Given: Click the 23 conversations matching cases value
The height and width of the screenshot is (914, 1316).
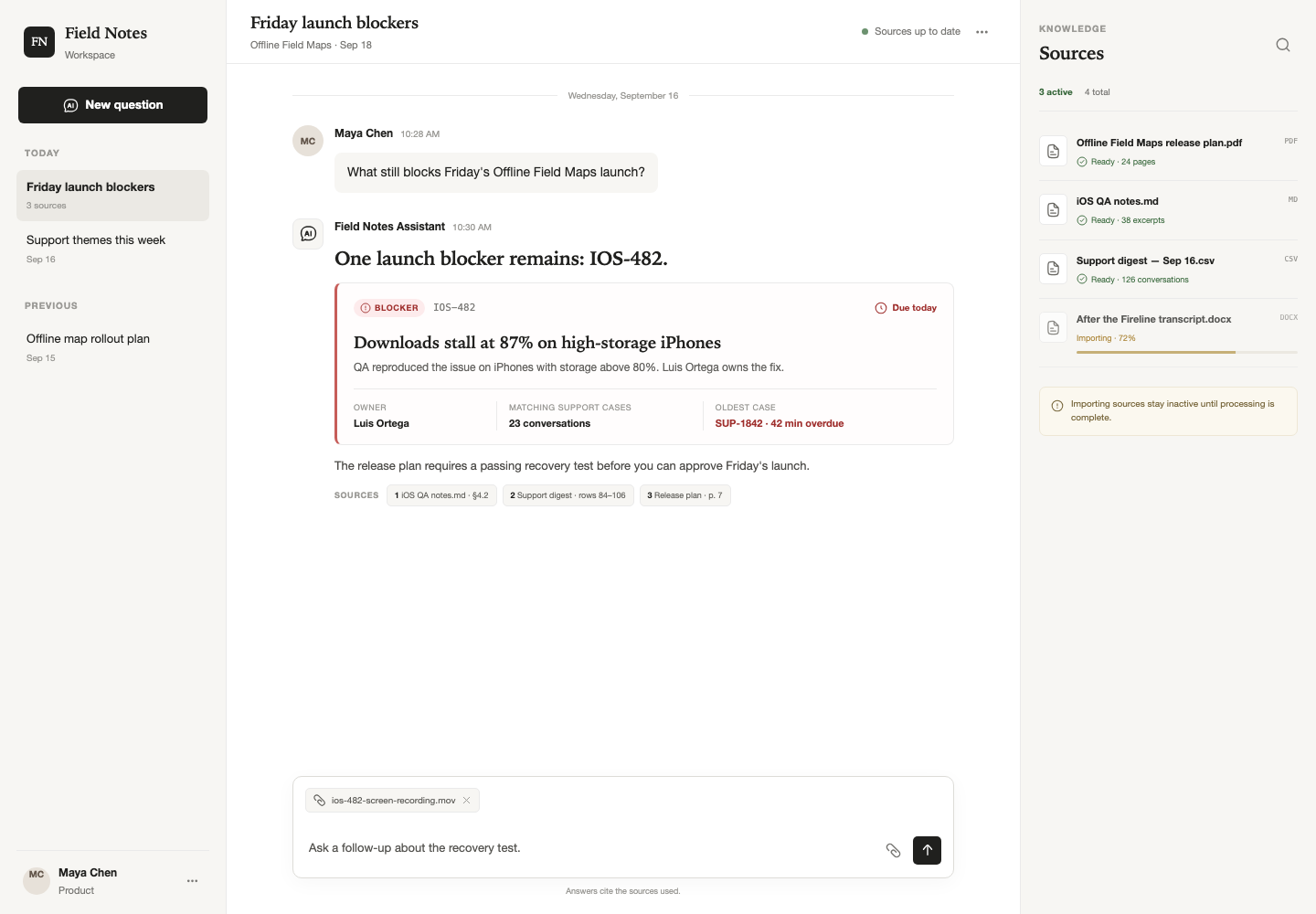Looking at the screenshot, I should [x=549, y=424].
